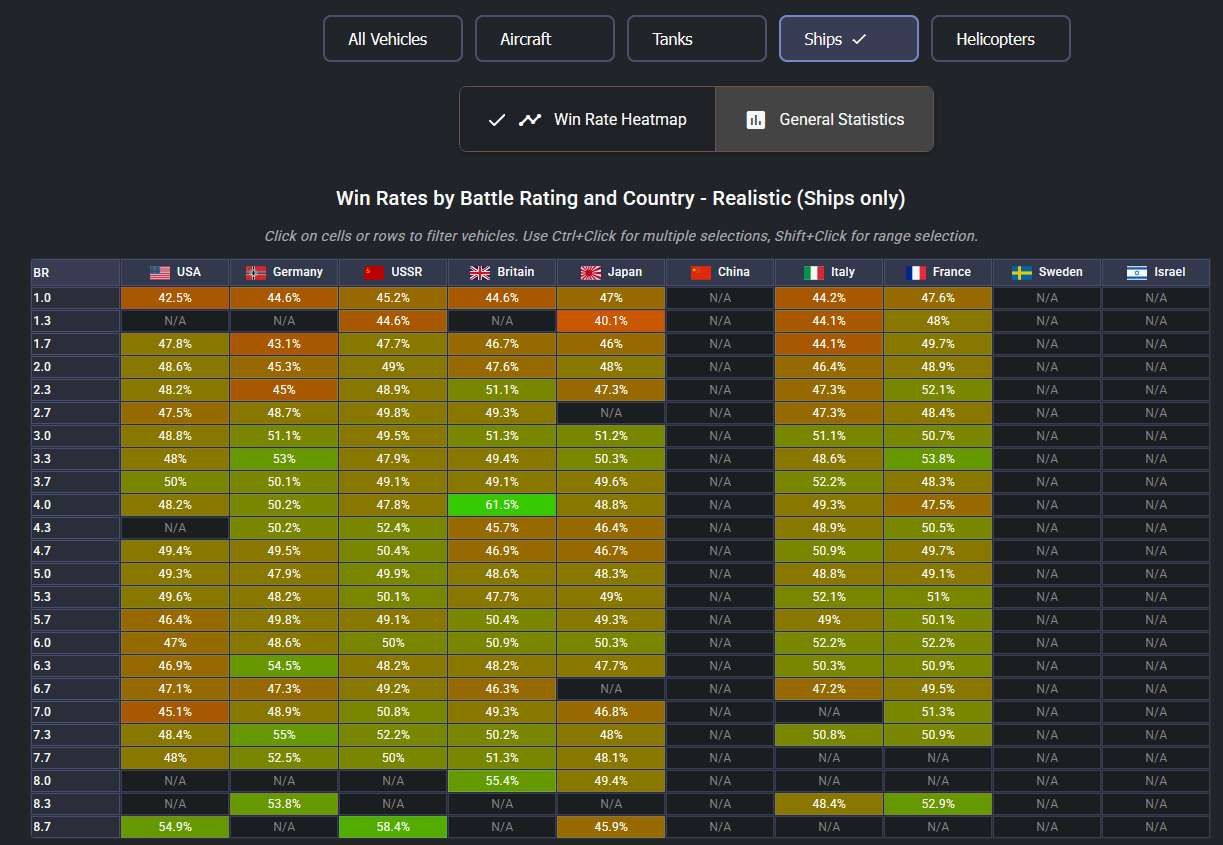Select the BR 3.3 row header

76,458
